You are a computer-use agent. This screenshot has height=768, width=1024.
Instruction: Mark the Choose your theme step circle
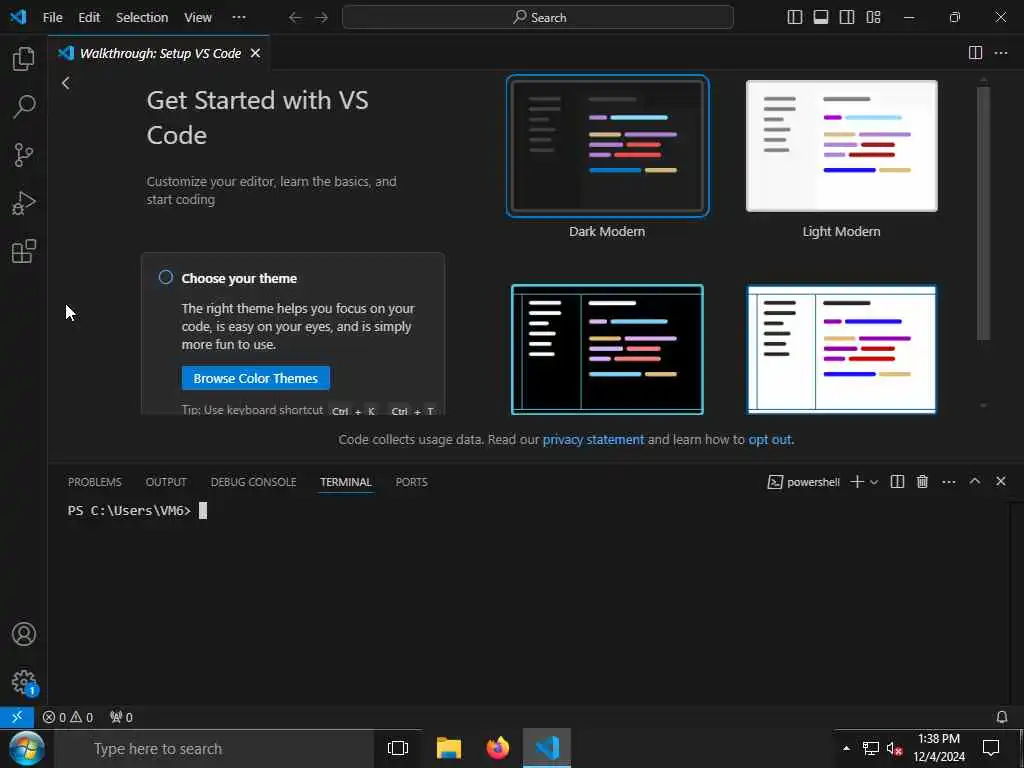166,278
